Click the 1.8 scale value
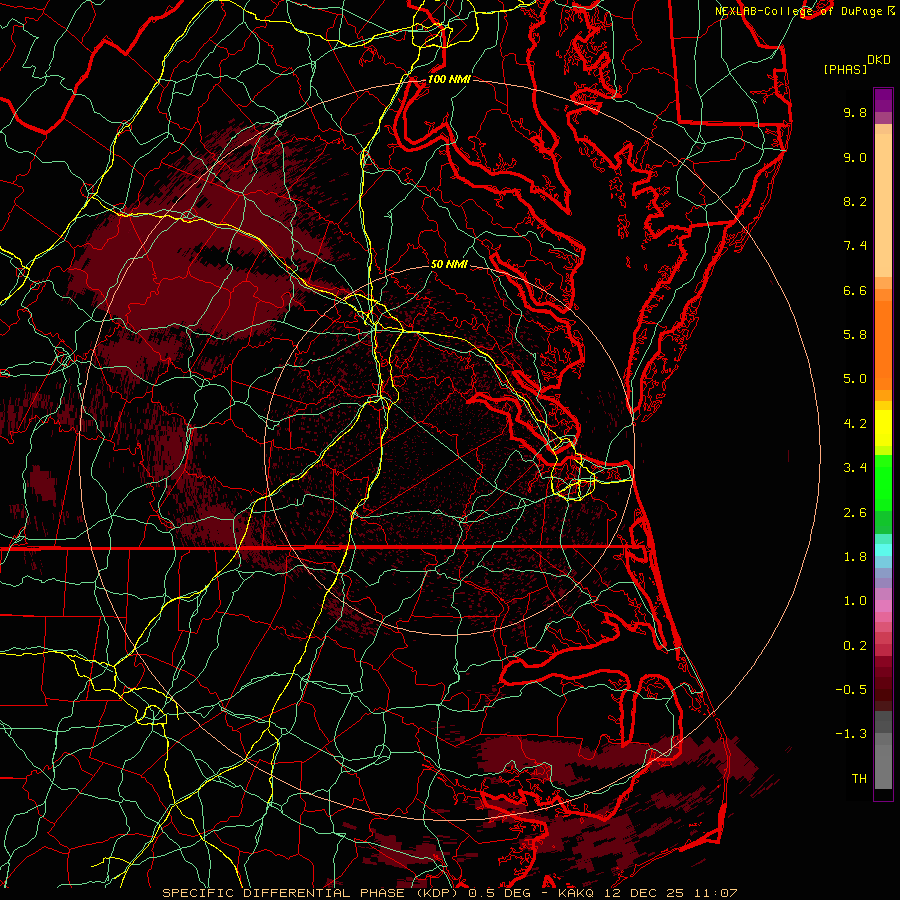 pyautogui.click(x=855, y=557)
